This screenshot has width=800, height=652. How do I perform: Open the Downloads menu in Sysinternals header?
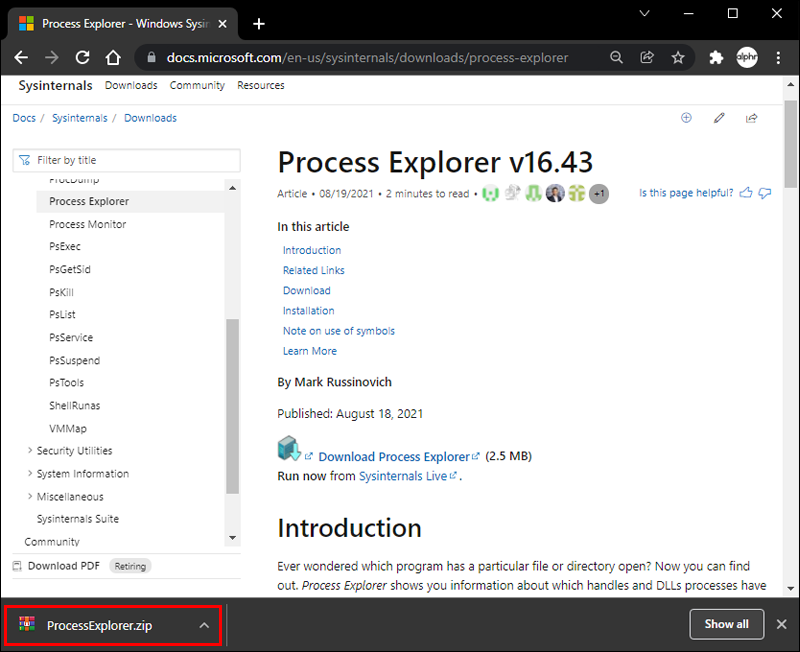point(131,86)
